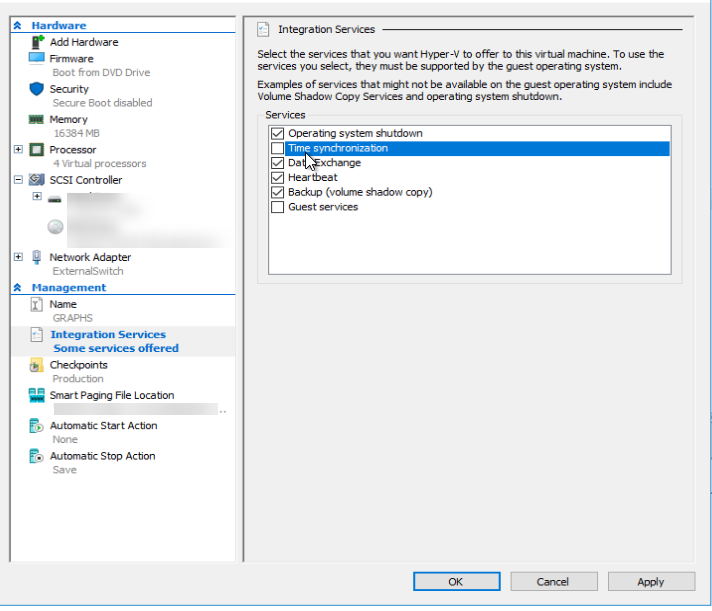Click the Cancel button

(554, 582)
